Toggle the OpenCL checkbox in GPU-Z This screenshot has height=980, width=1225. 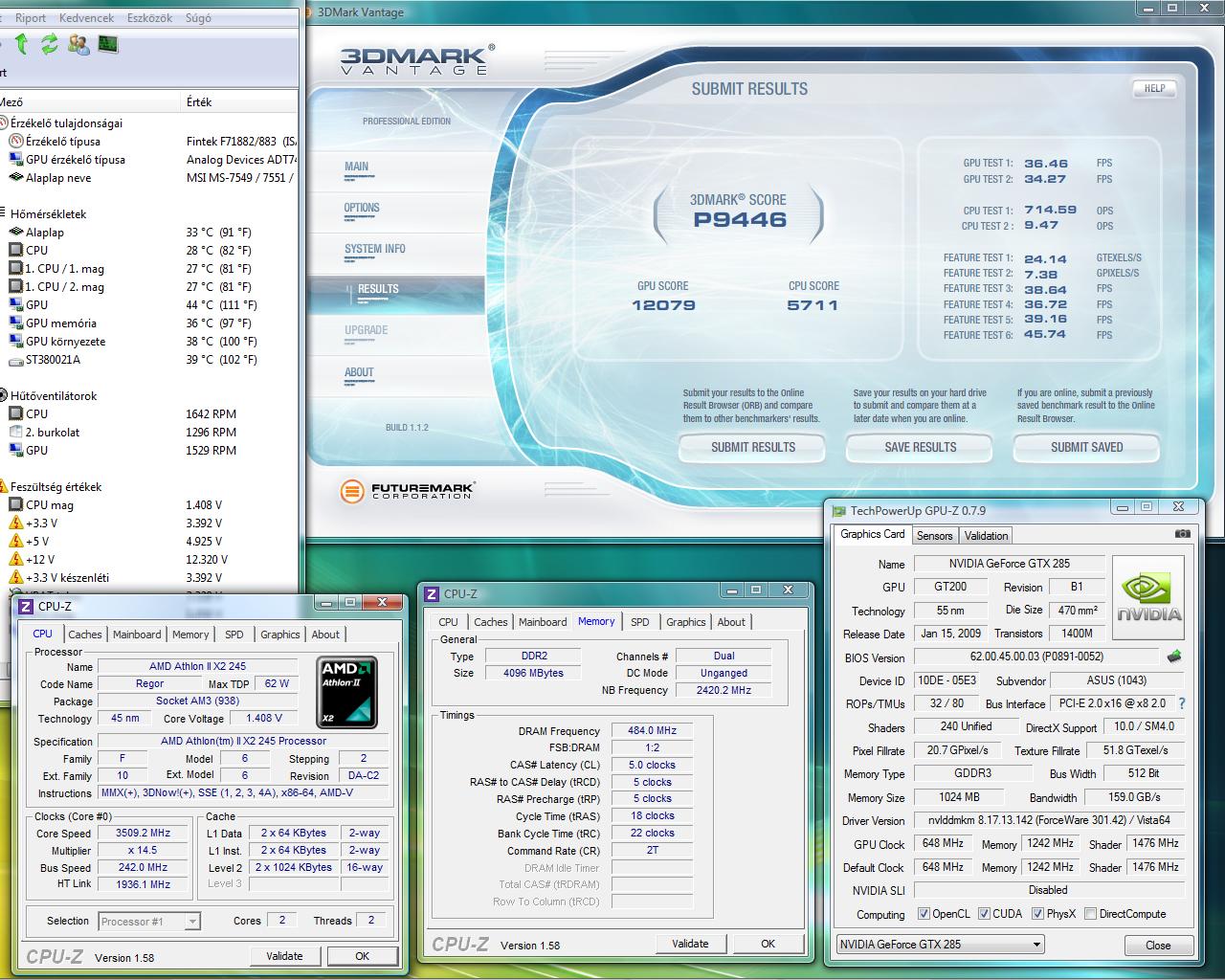[924, 914]
